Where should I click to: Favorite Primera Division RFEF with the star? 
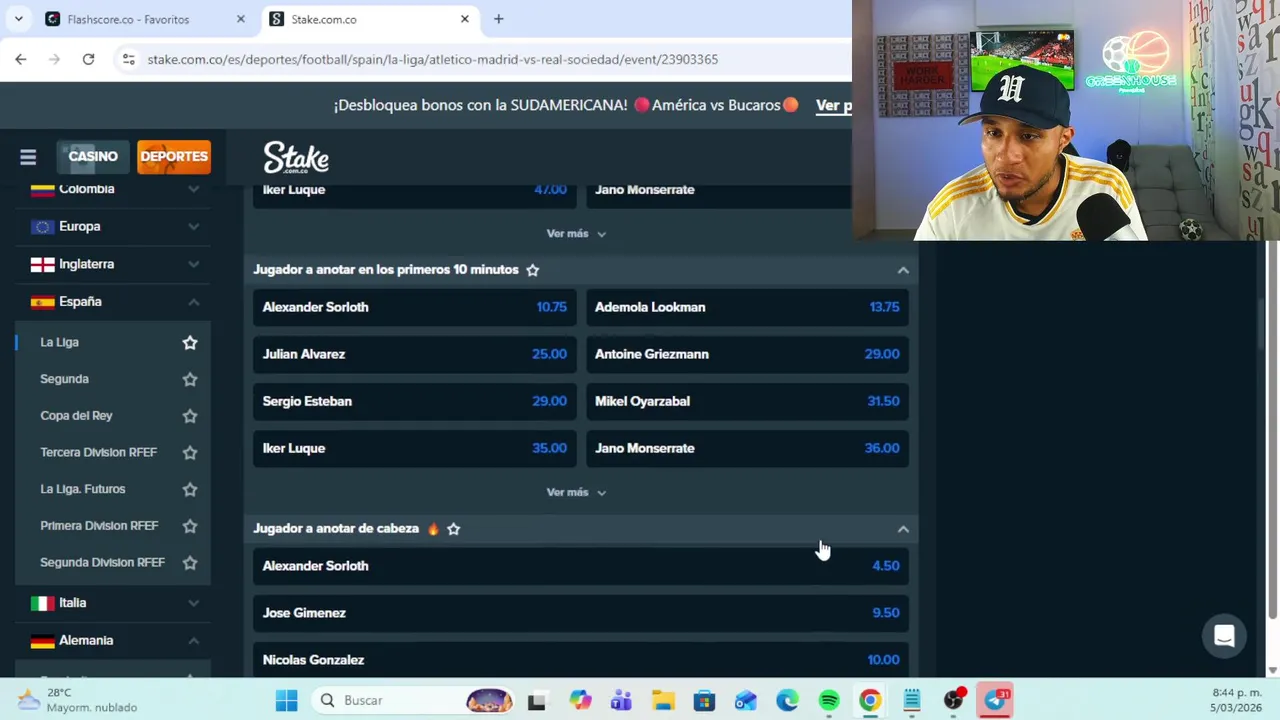tap(190, 526)
